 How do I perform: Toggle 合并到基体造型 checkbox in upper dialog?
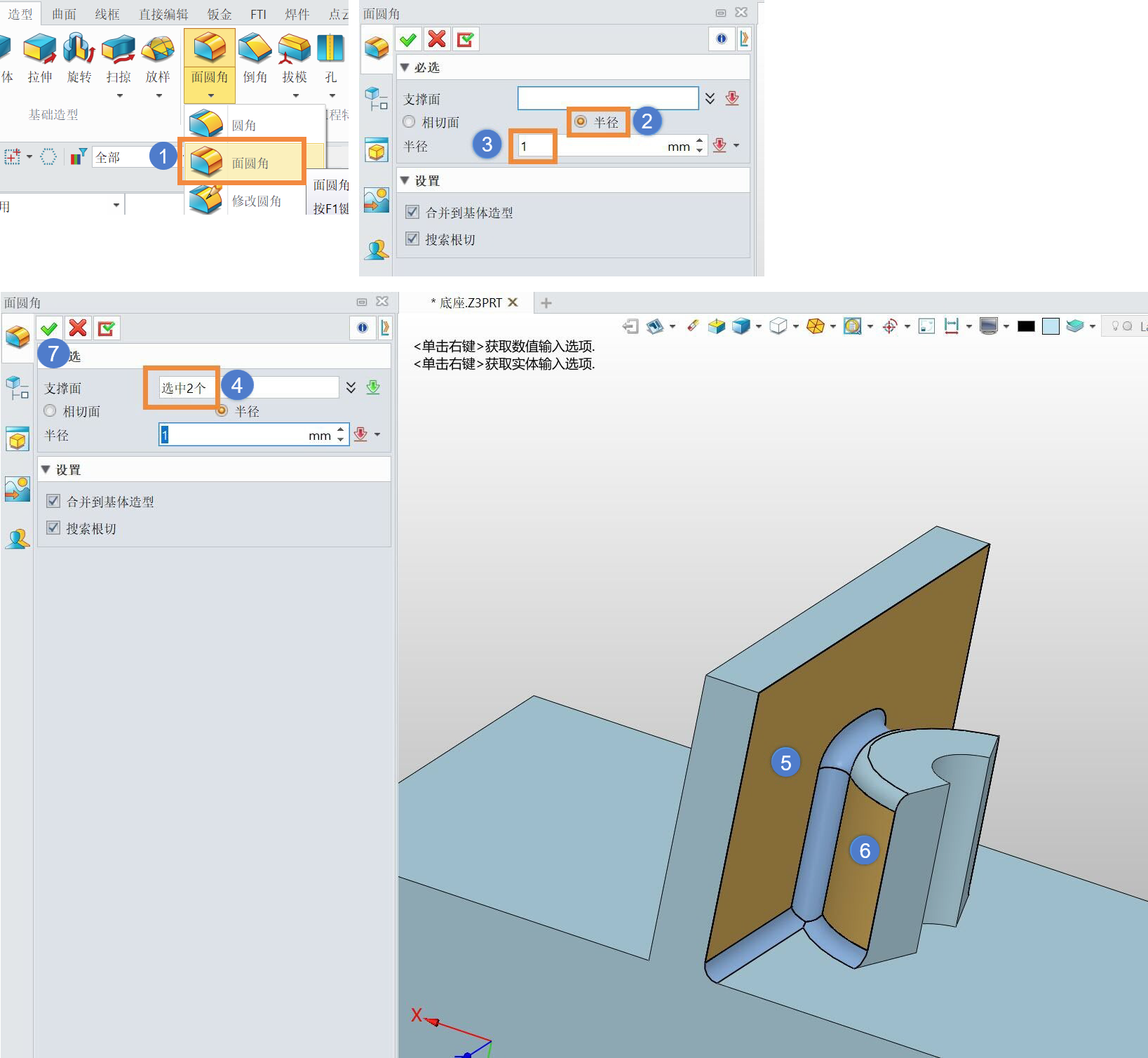click(412, 212)
